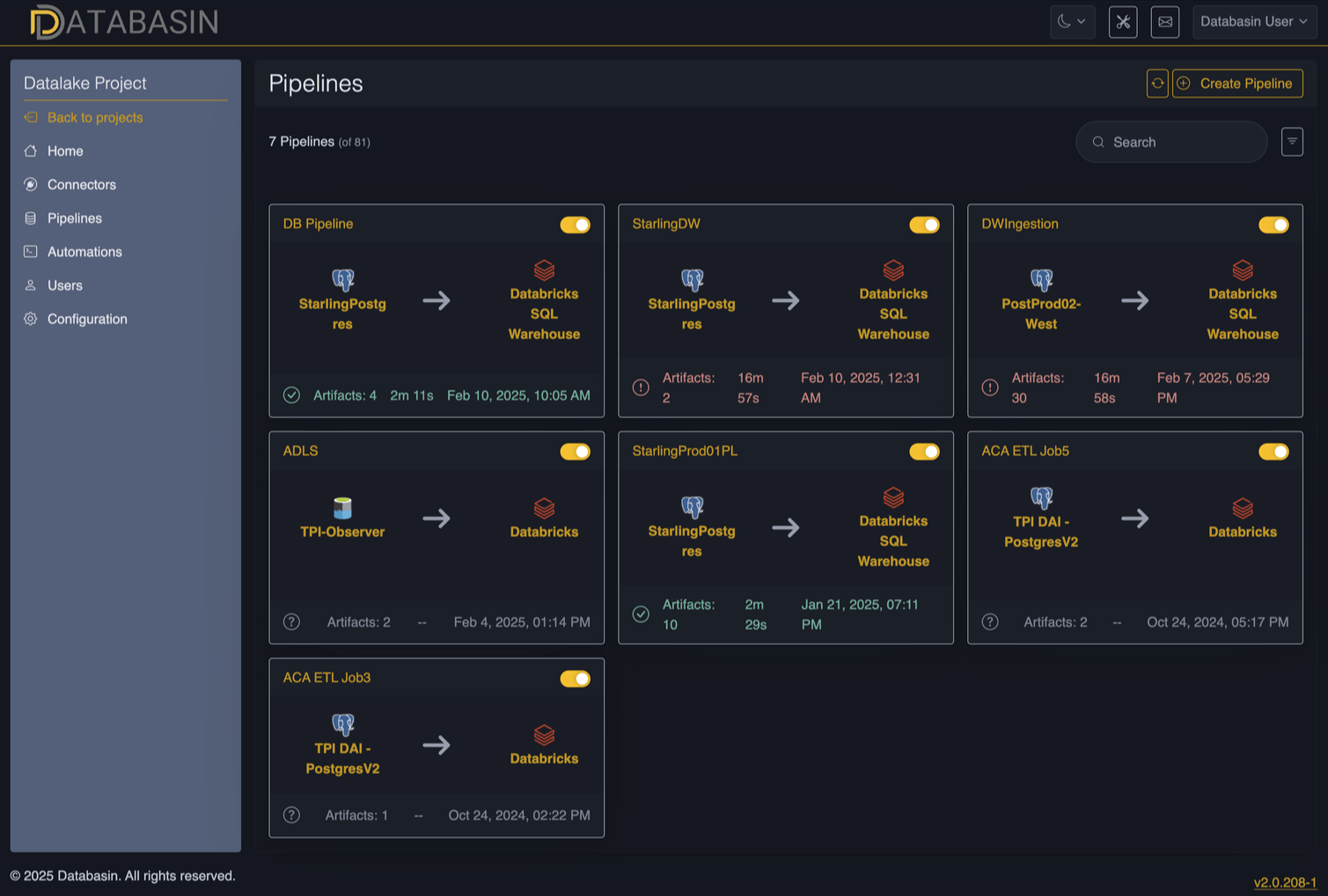Toggle the ACA ETL Job3 switch
Viewport: 1328px width, 896px height.
576,679
